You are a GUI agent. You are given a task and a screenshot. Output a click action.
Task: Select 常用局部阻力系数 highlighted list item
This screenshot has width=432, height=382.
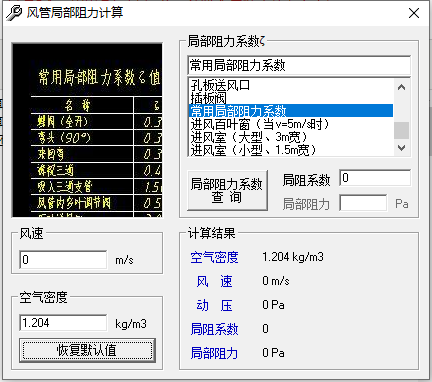[x=291, y=111]
